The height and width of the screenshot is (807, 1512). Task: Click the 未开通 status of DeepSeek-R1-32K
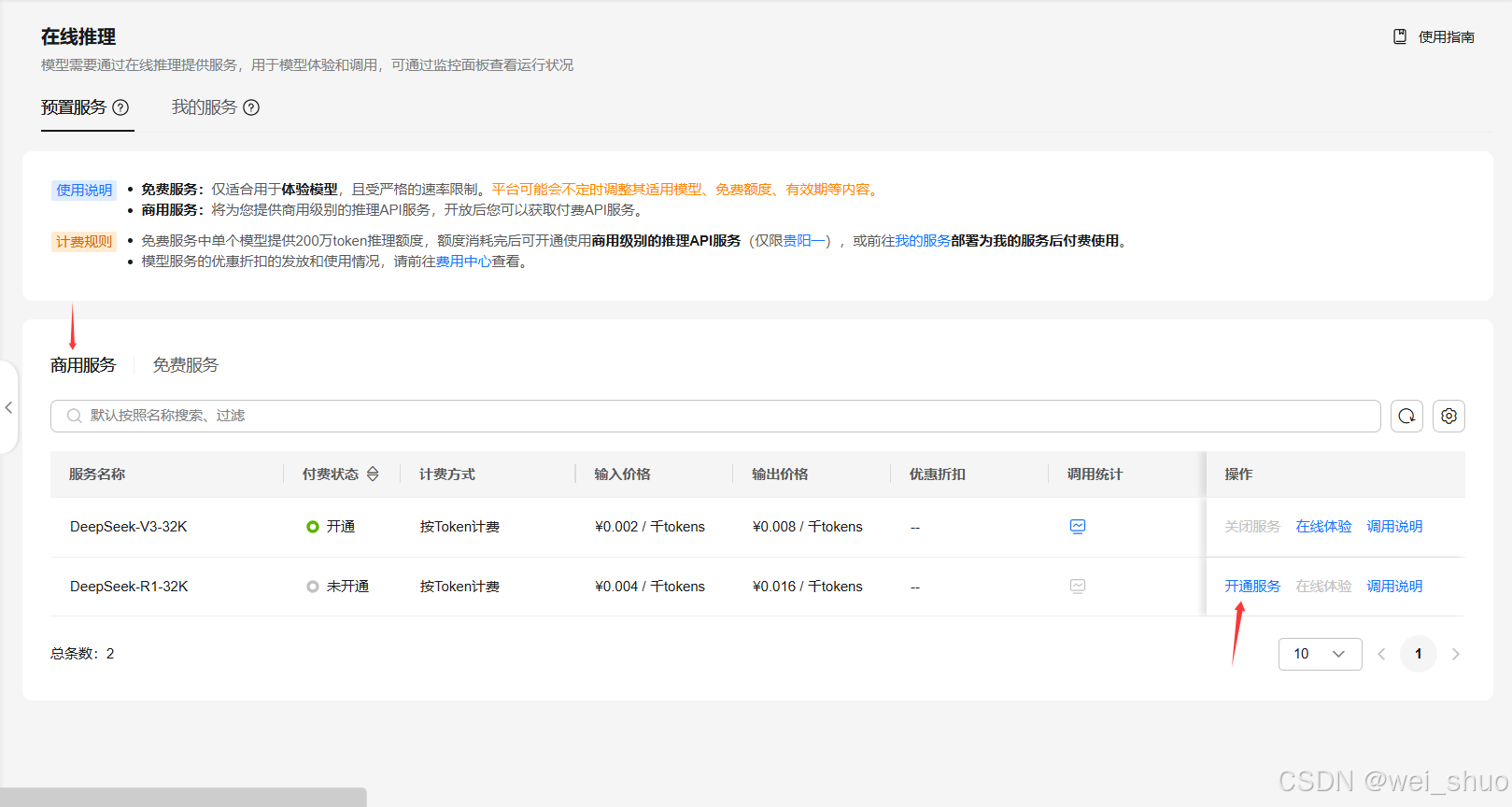point(337,587)
